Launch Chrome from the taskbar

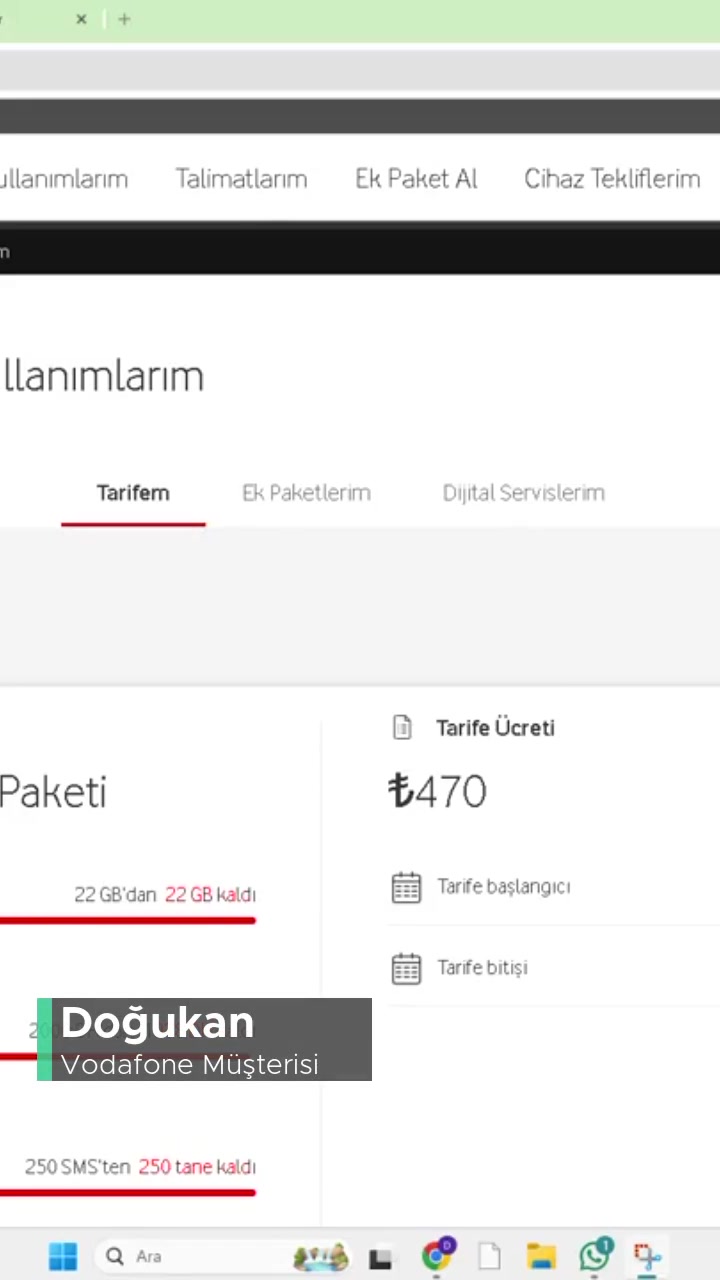point(438,1256)
